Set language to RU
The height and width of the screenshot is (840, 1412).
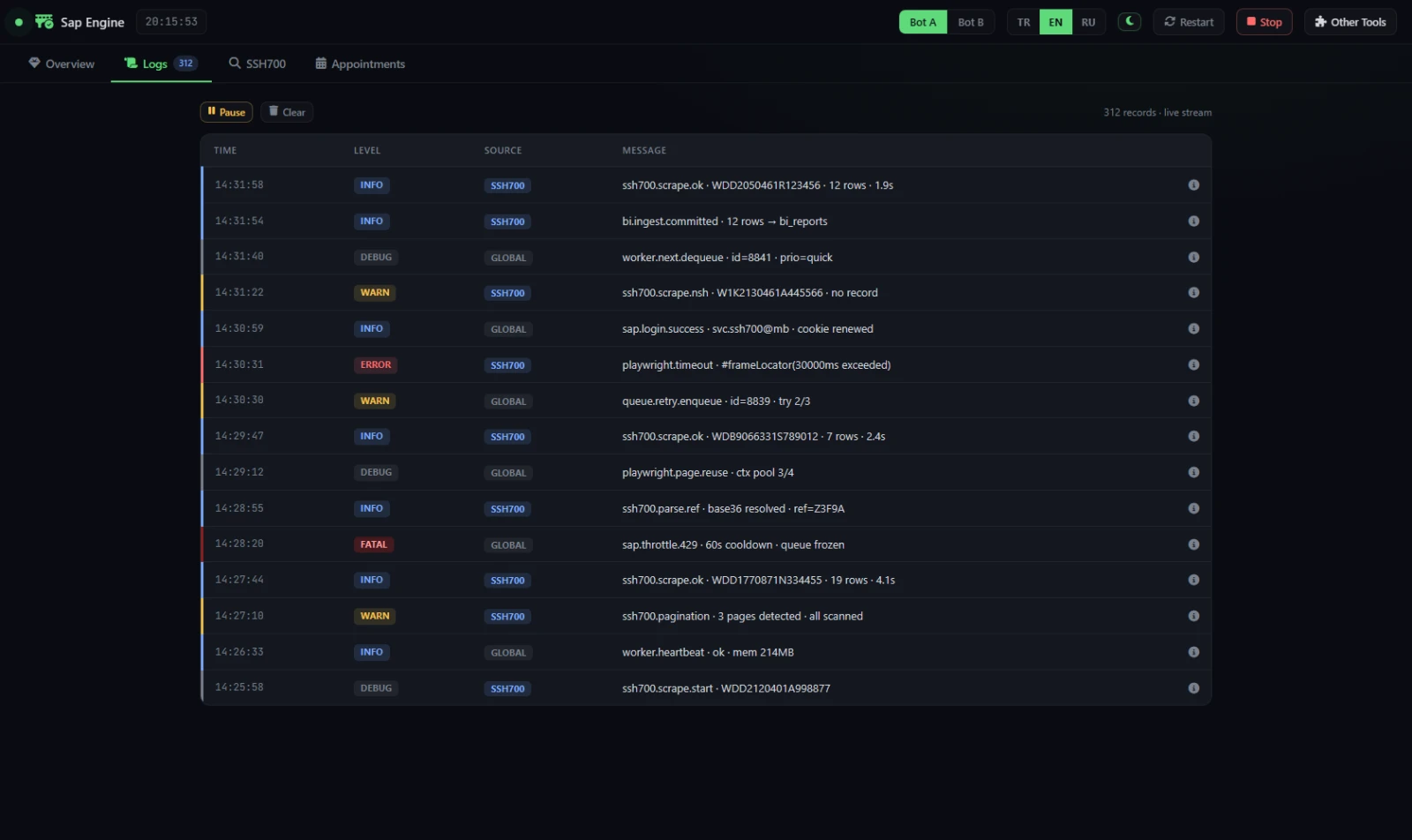pyautogui.click(x=1088, y=22)
